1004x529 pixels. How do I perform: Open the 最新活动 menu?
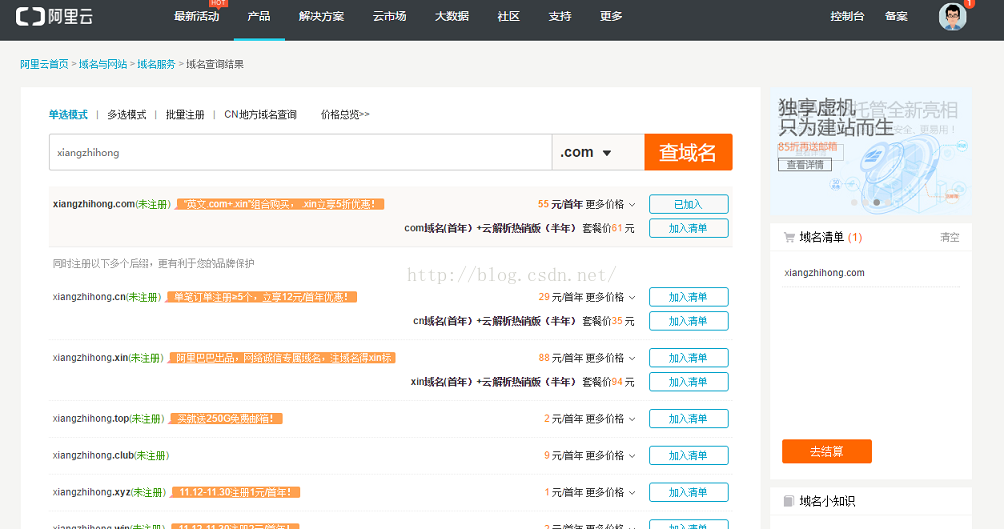coord(197,17)
